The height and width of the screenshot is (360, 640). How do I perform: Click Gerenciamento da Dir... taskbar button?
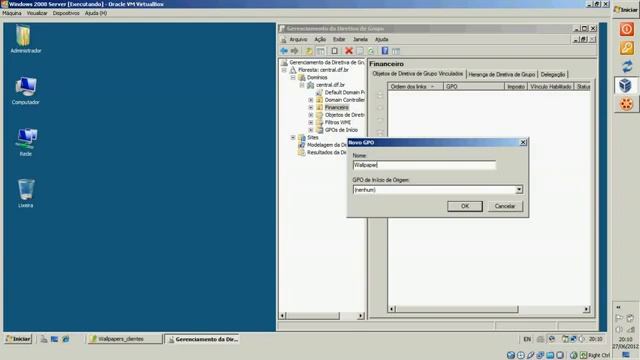tap(202, 339)
